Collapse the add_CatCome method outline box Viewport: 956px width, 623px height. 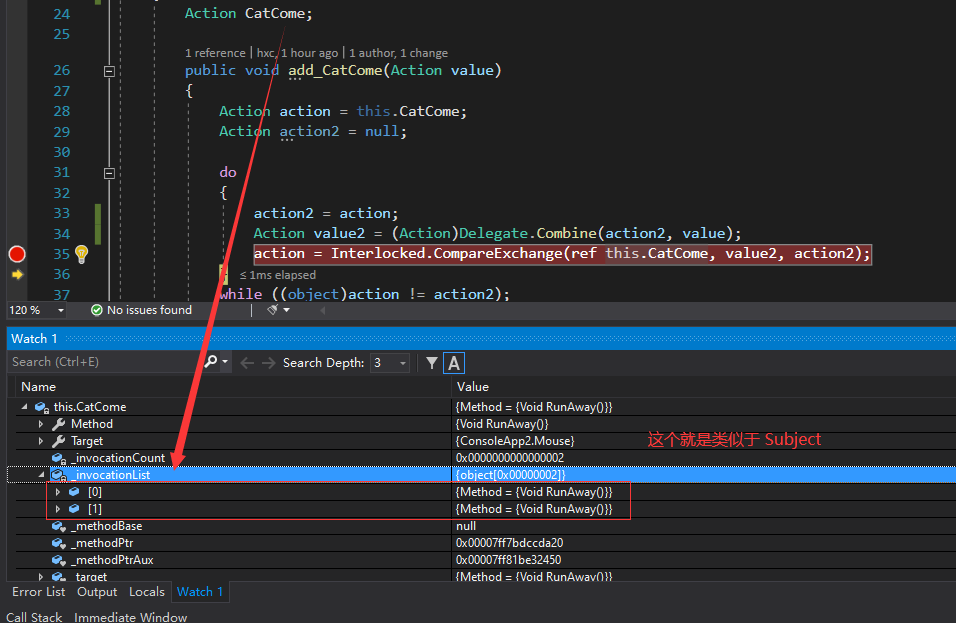click(x=109, y=71)
